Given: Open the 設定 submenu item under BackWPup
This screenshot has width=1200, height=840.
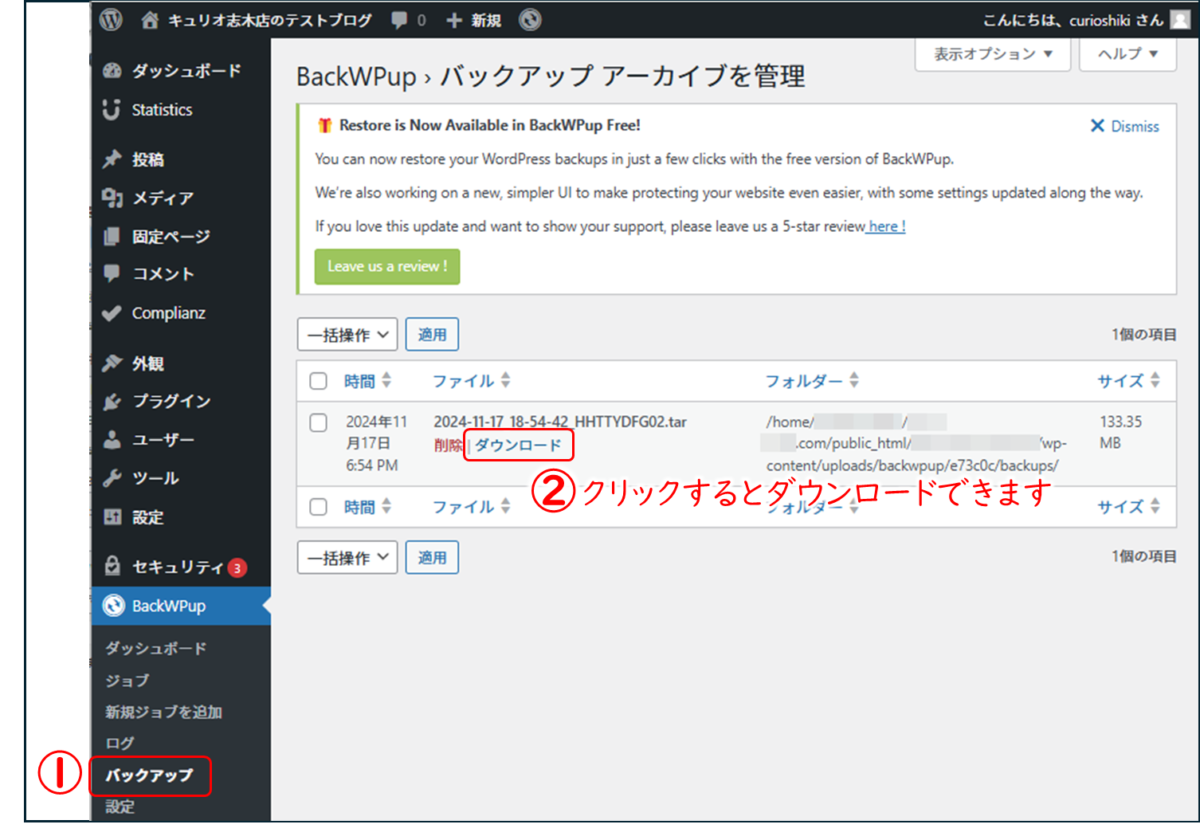Looking at the screenshot, I should pos(119,806).
